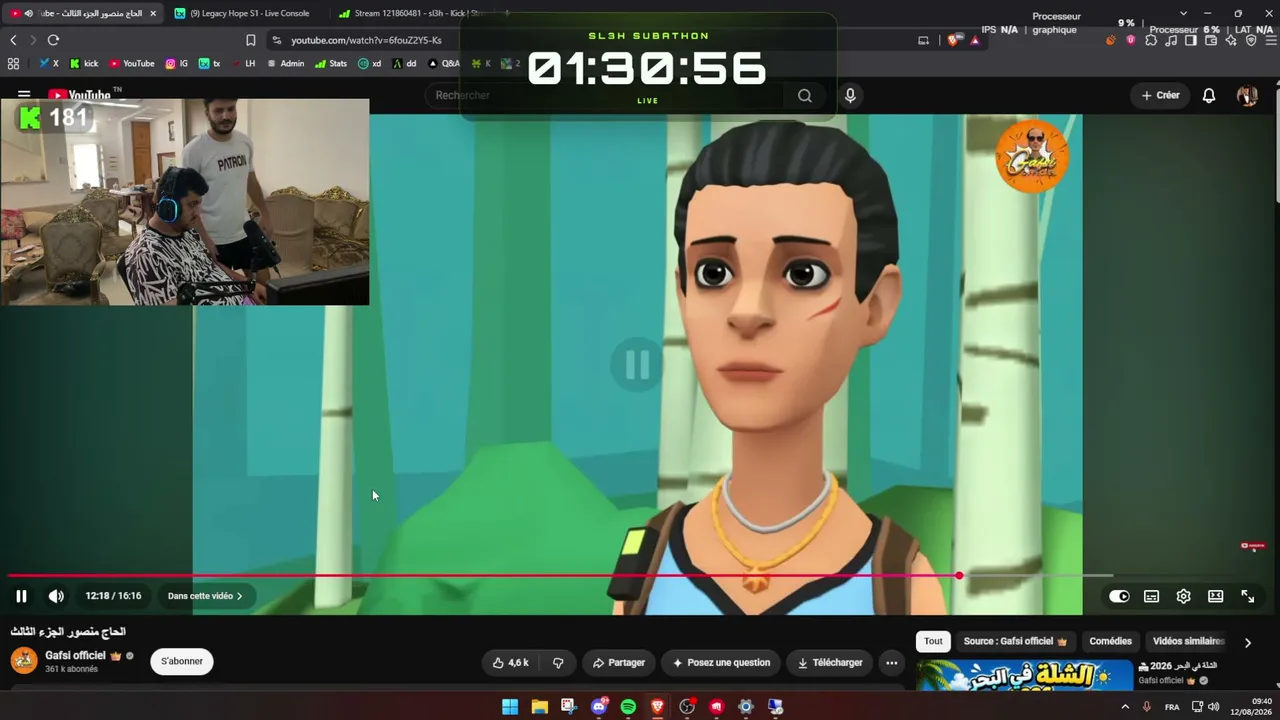Image resolution: width=1280 pixels, height=720 pixels.
Task: Open the Gafsi officiel channel name link
Action: pyautogui.click(x=75, y=655)
